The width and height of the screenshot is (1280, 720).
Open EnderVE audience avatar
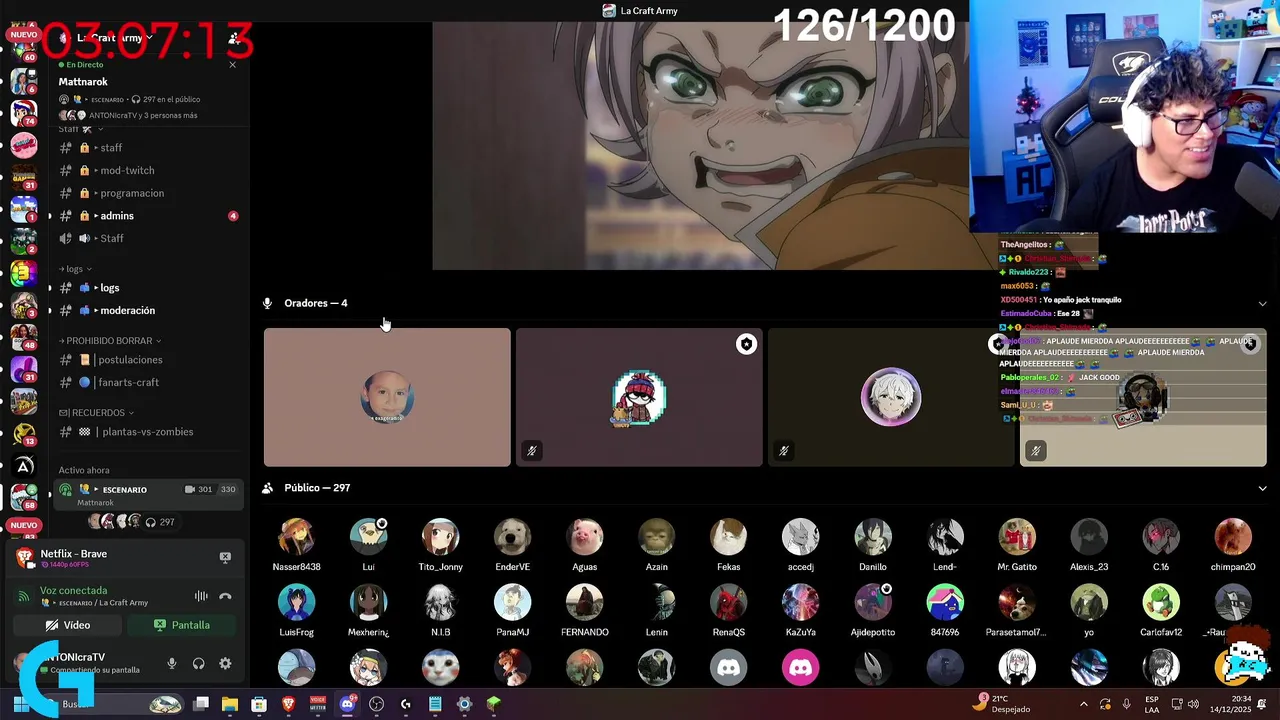[512, 537]
